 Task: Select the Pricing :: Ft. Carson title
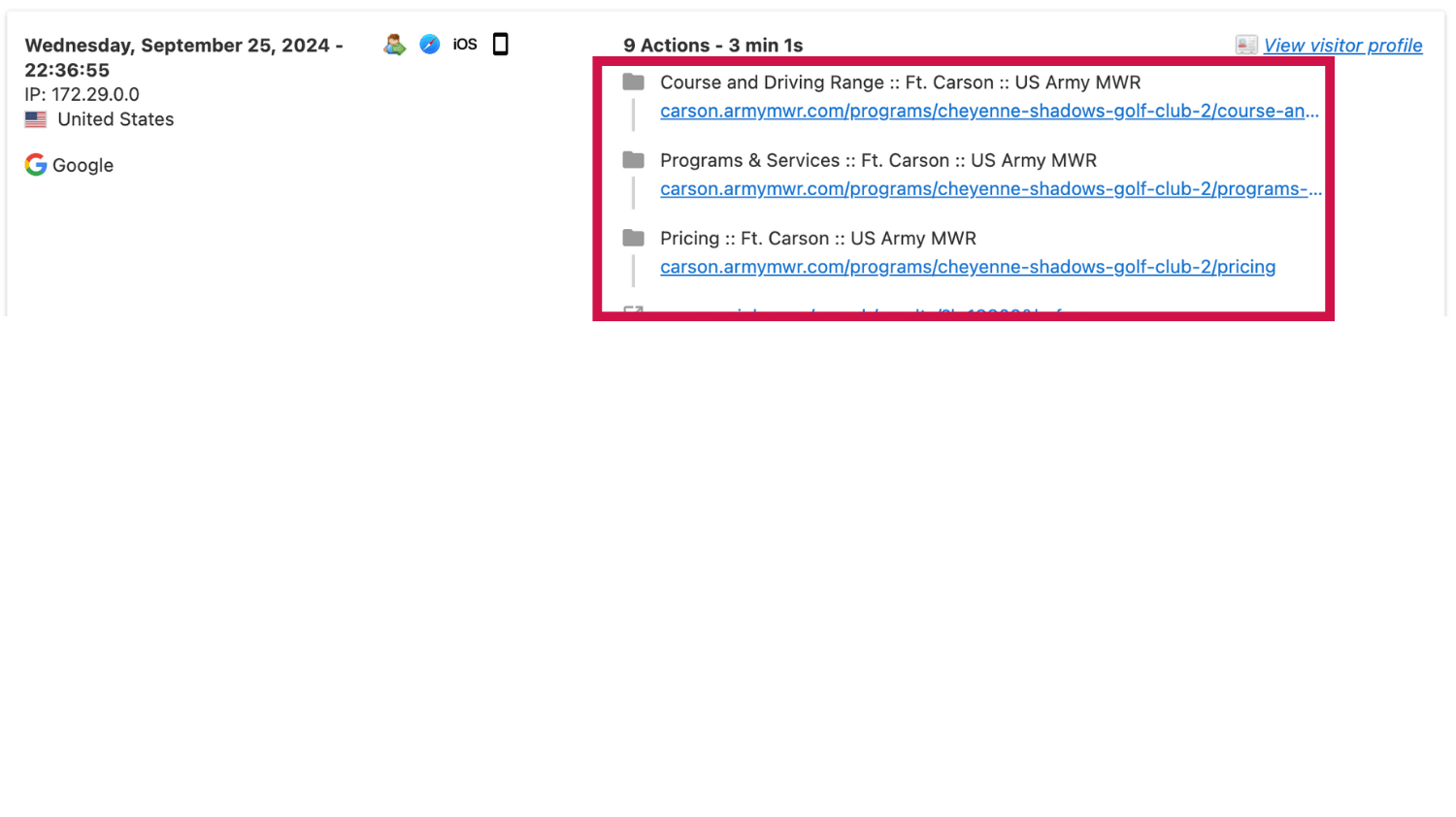[x=818, y=238]
